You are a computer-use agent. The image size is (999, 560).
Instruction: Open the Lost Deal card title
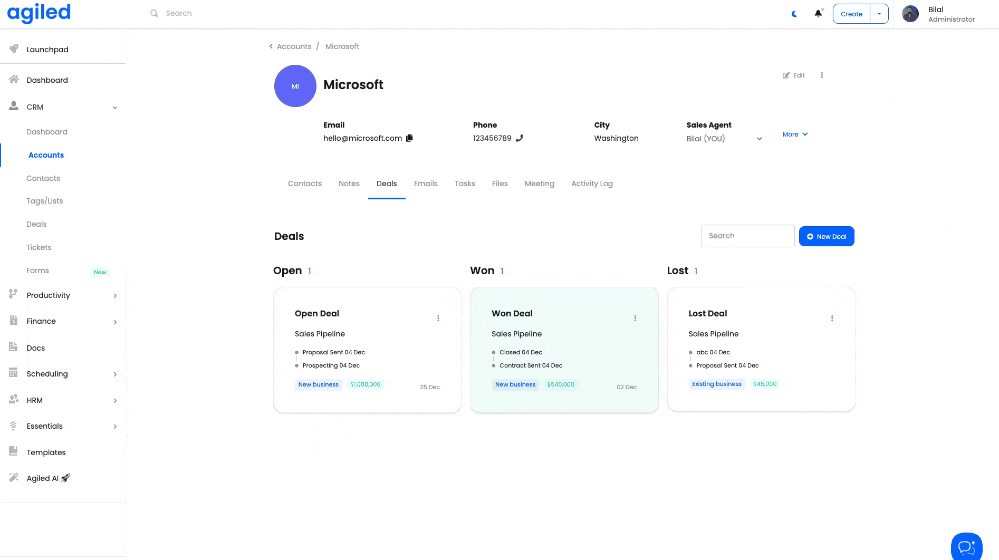707,313
